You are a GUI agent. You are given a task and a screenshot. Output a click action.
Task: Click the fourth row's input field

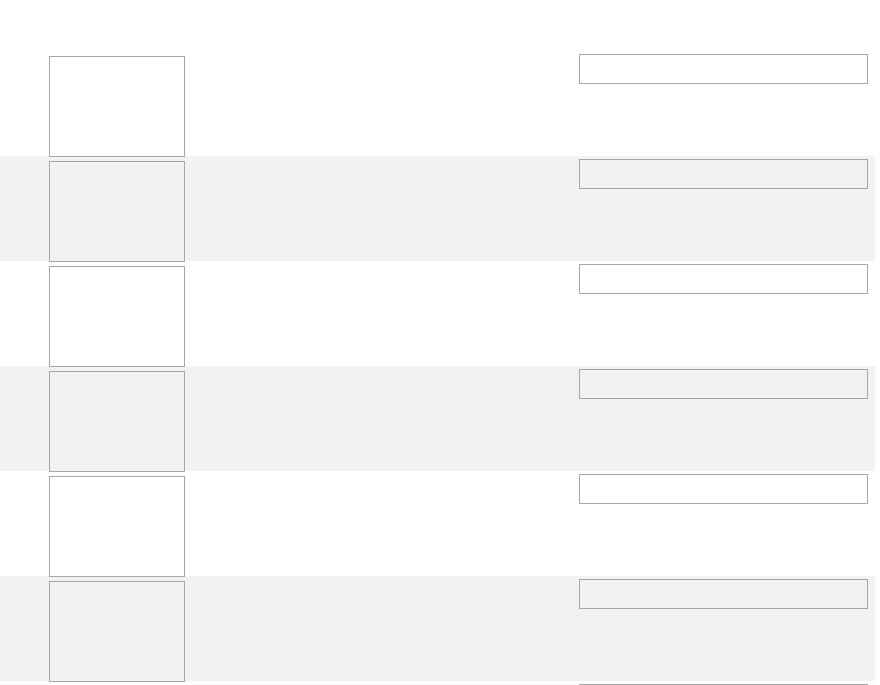click(x=723, y=384)
